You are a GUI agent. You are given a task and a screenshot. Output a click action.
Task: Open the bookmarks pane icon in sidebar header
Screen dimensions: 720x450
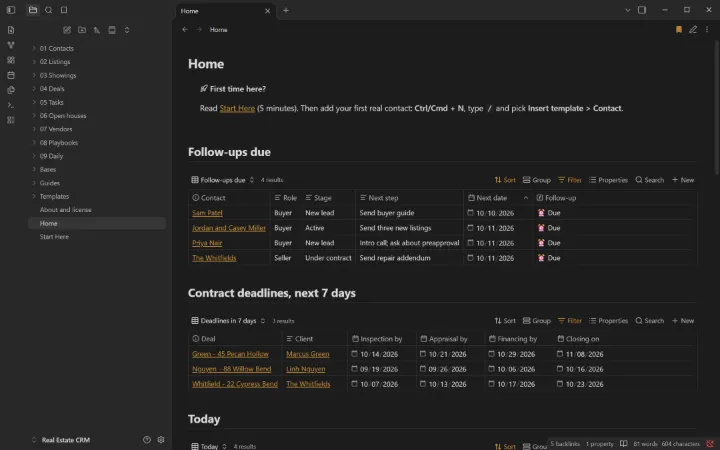click(x=64, y=10)
